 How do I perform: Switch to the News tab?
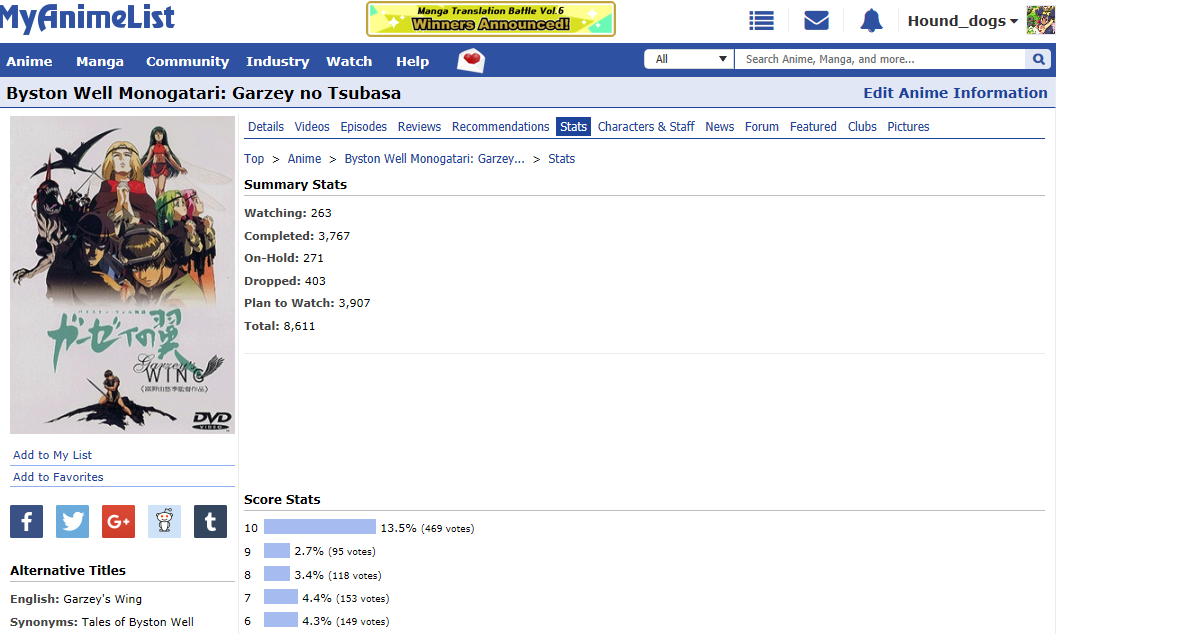[x=719, y=127]
